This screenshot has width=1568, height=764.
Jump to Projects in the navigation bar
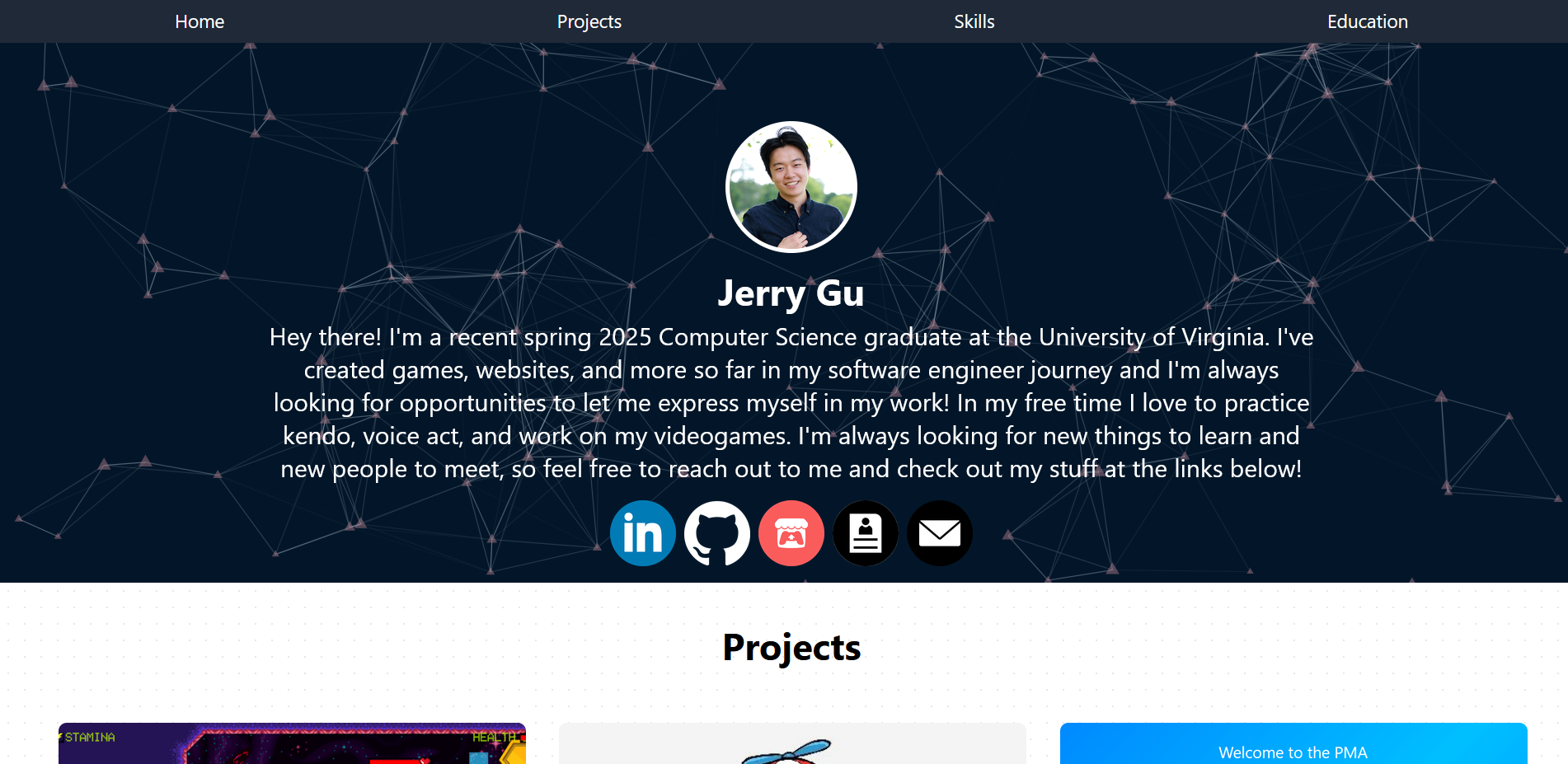tap(589, 21)
